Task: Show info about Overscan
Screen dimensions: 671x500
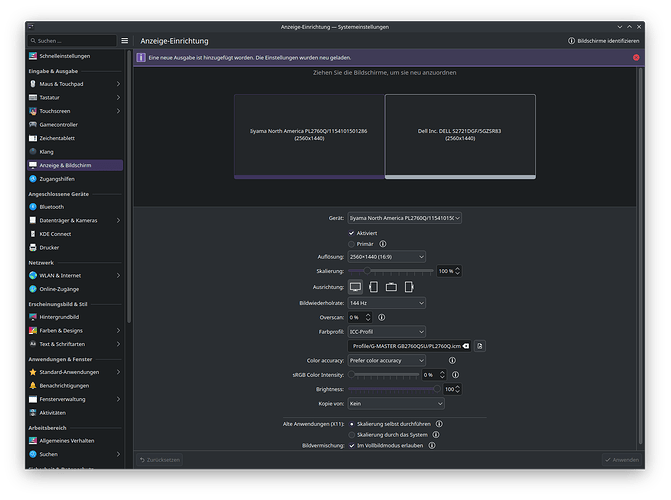Action: [x=381, y=317]
